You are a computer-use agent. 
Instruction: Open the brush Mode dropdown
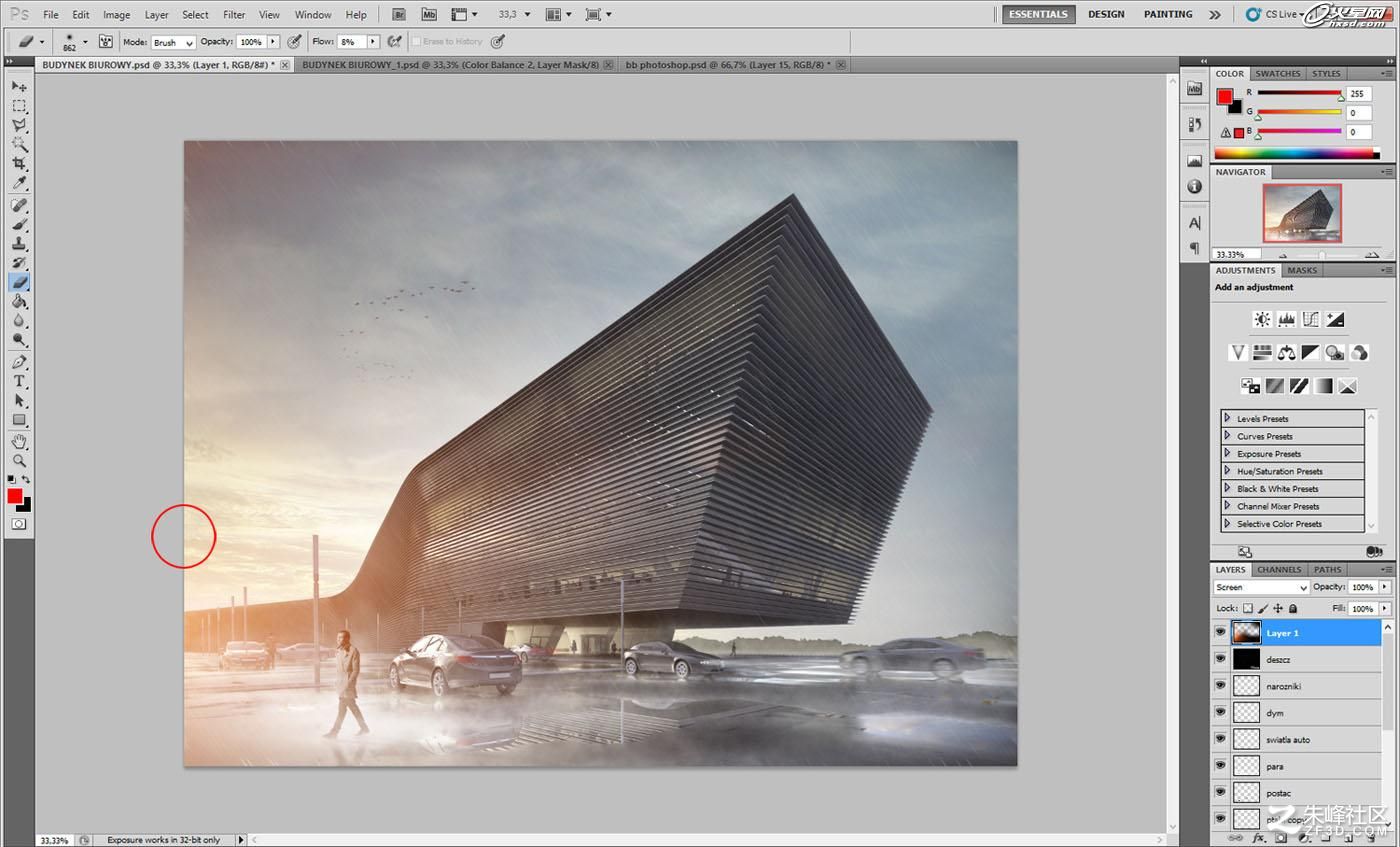pyautogui.click(x=172, y=42)
